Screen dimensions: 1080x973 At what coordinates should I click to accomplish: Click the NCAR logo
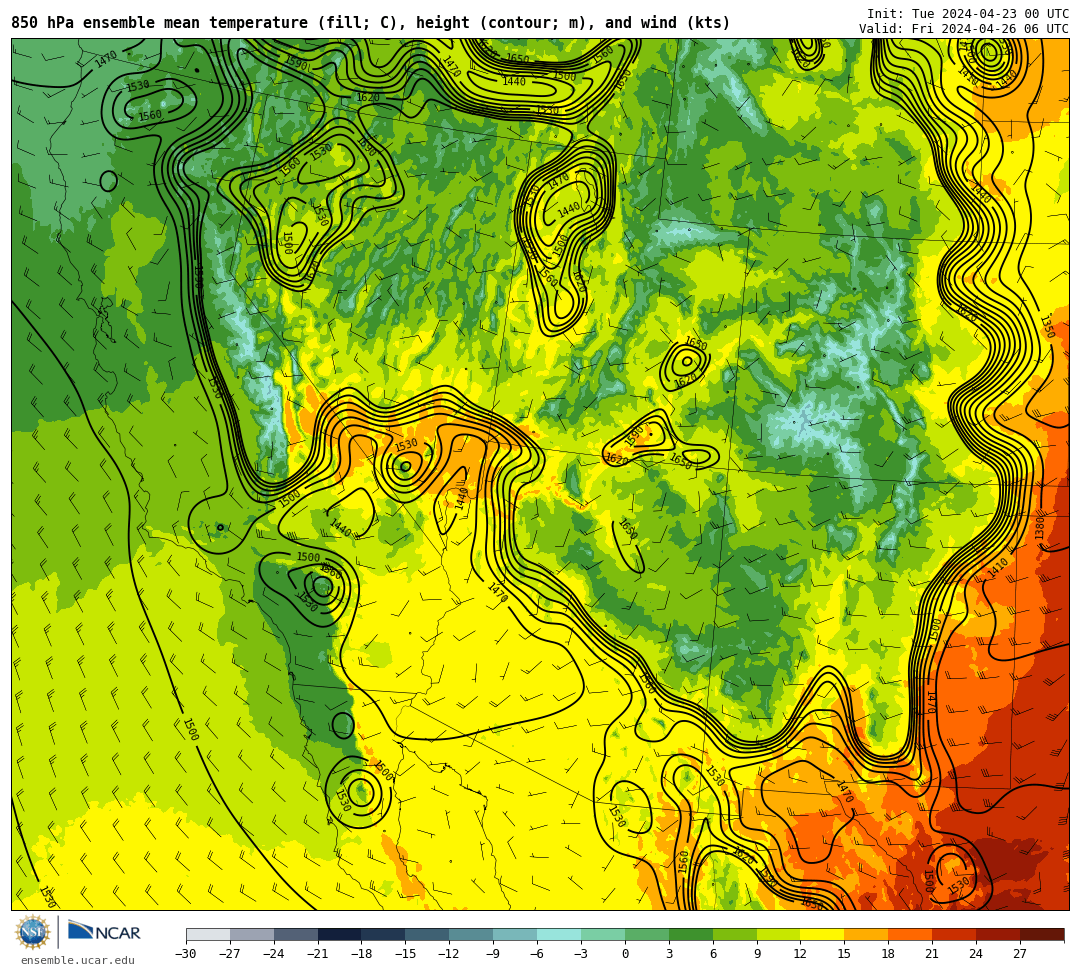coord(104,932)
